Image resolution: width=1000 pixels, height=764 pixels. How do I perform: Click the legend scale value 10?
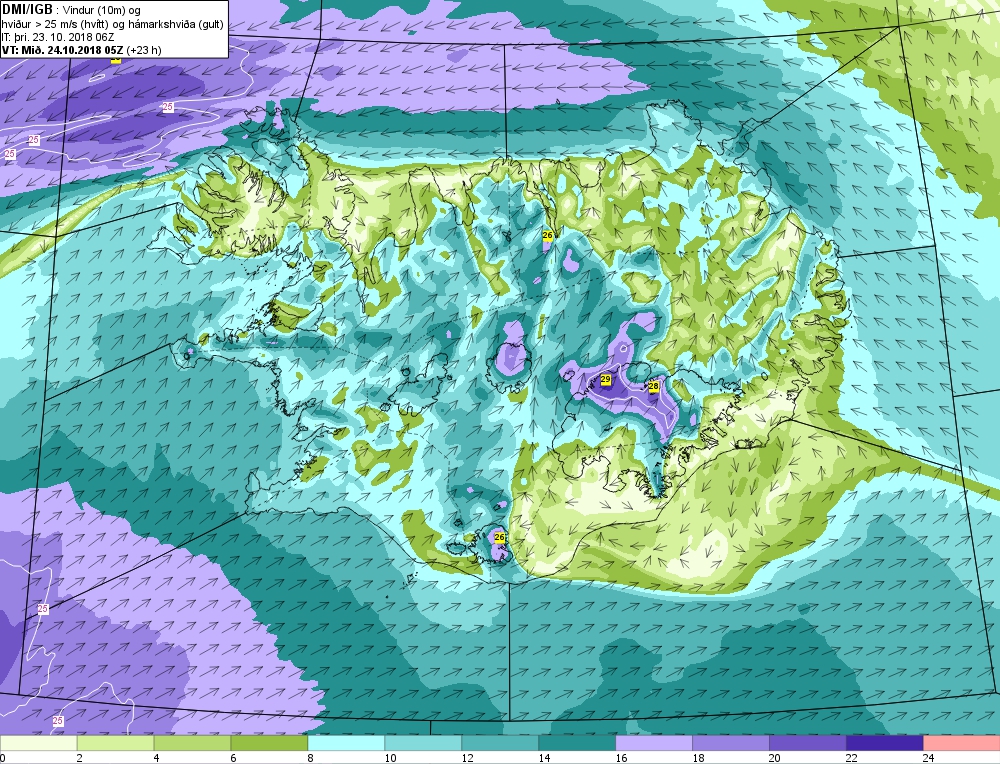tap(390, 758)
